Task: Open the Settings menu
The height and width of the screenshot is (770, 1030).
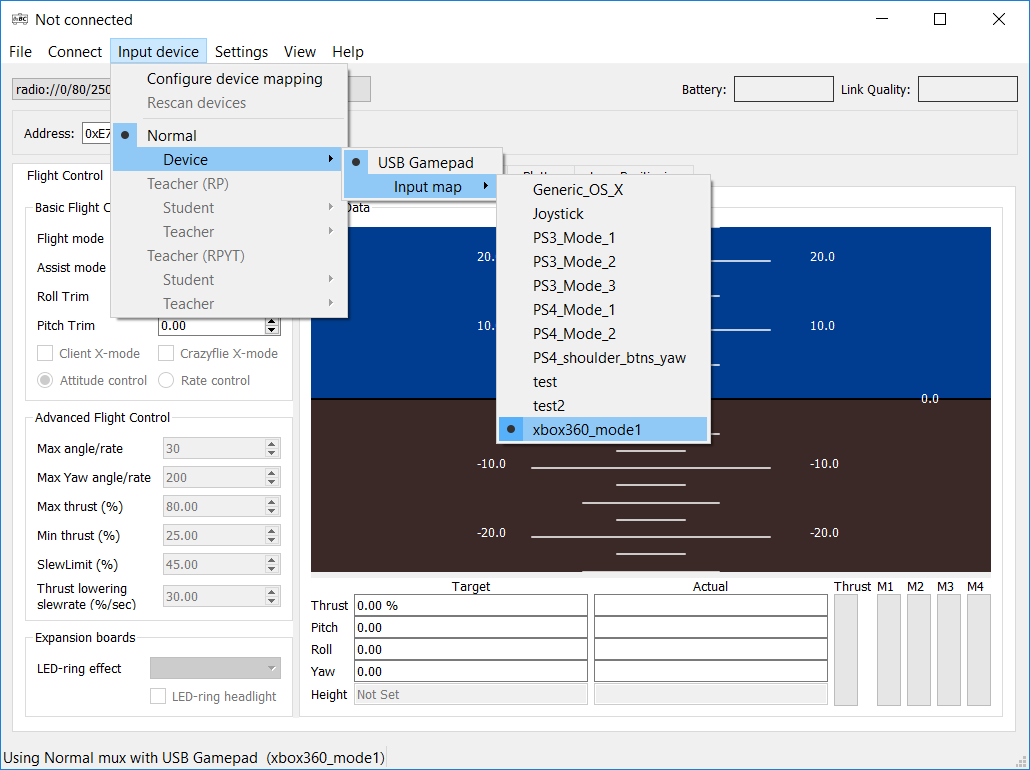Action: pos(241,51)
